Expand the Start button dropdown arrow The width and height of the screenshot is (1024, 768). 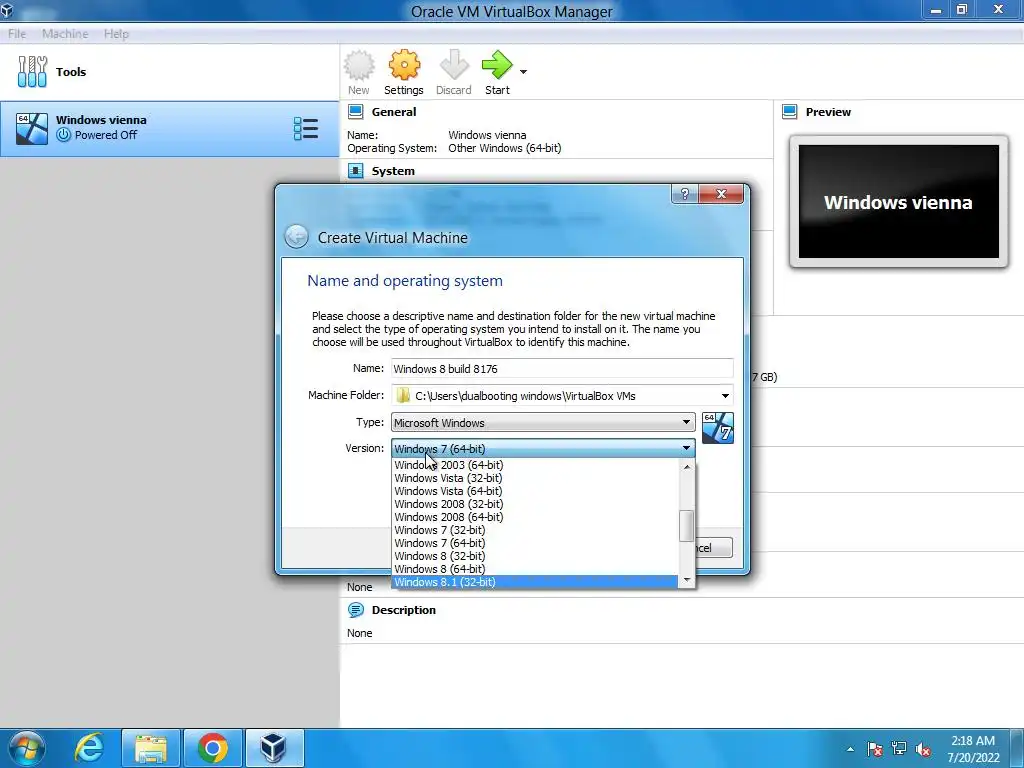click(523, 72)
